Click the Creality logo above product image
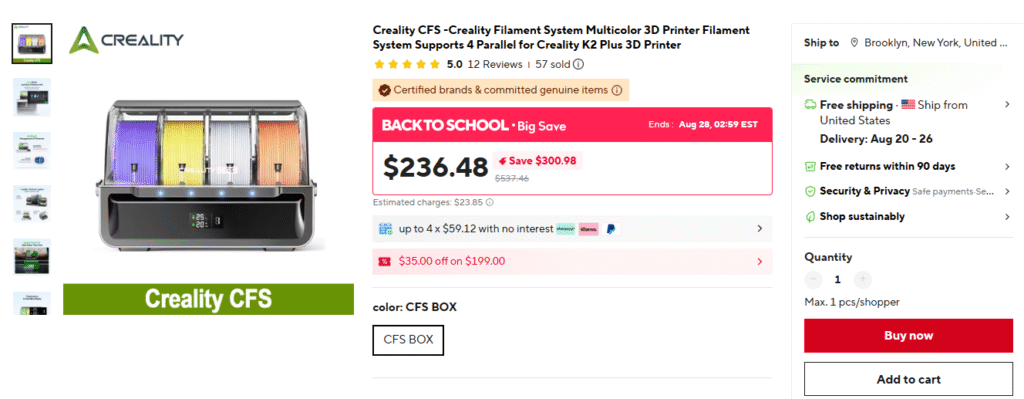Screen dimensions: 1024x399 pos(126,40)
